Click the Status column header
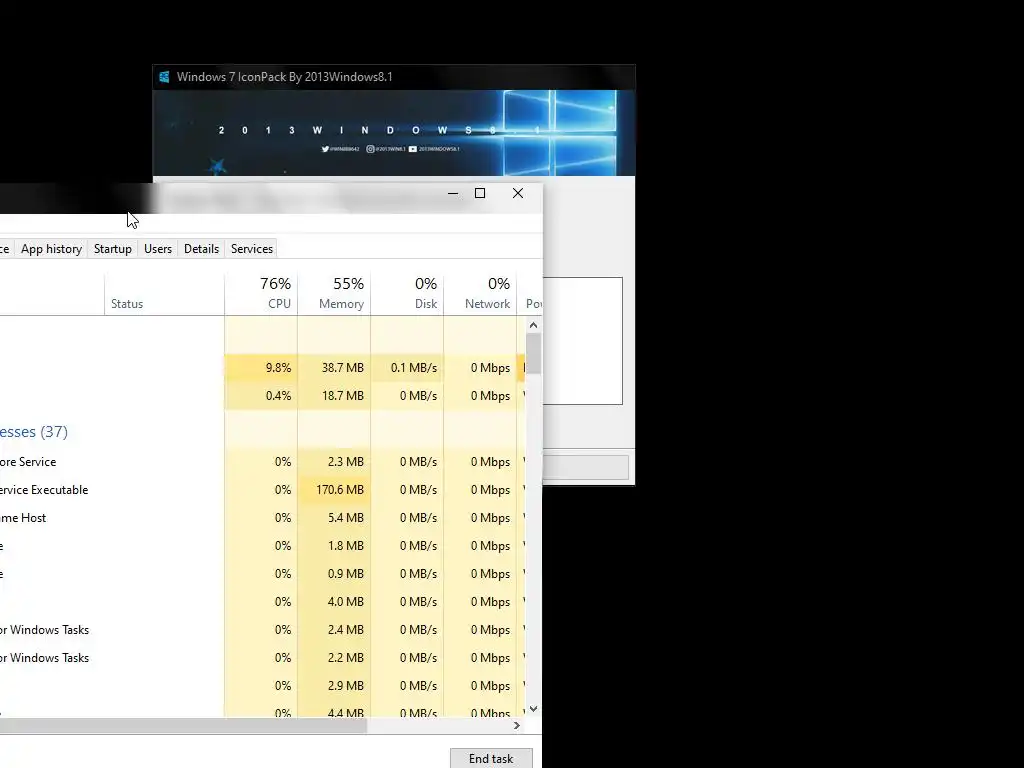The width and height of the screenshot is (1024, 768). click(x=164, y=293)
